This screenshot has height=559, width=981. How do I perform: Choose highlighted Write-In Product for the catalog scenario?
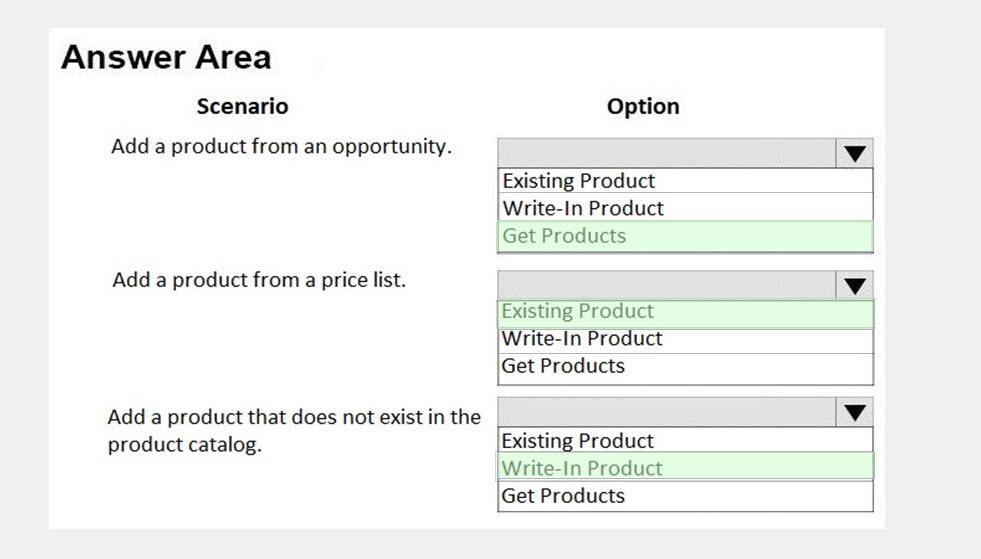click(x=685, y=467)
